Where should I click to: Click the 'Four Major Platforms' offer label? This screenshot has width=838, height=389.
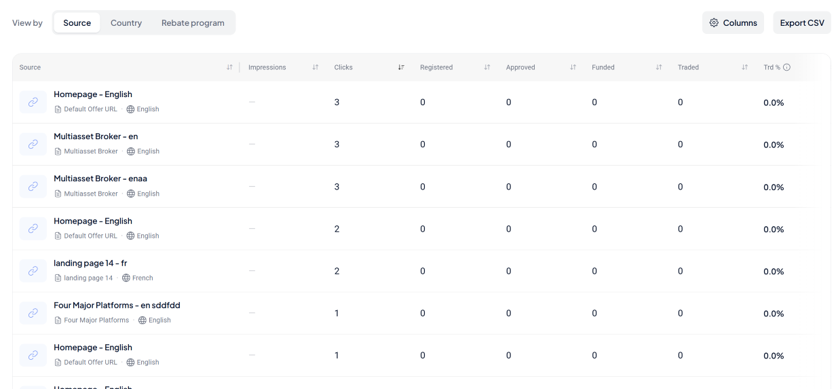[96, 320]
